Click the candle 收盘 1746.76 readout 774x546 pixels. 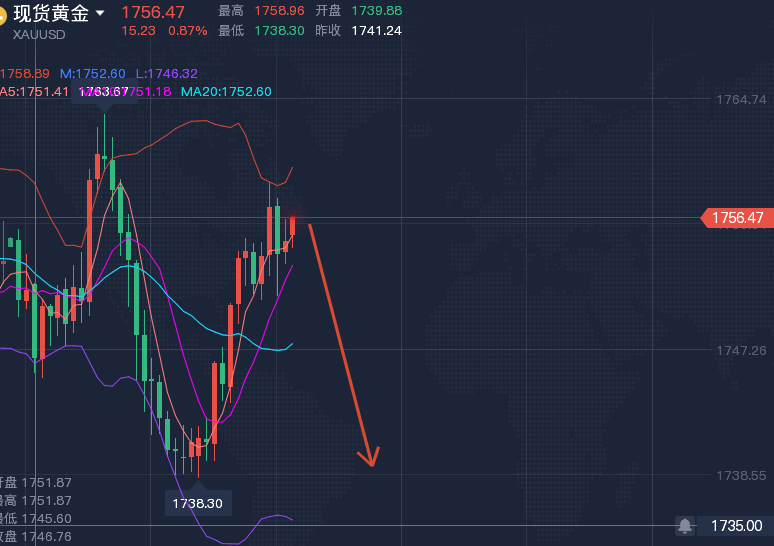click(36, 537)
